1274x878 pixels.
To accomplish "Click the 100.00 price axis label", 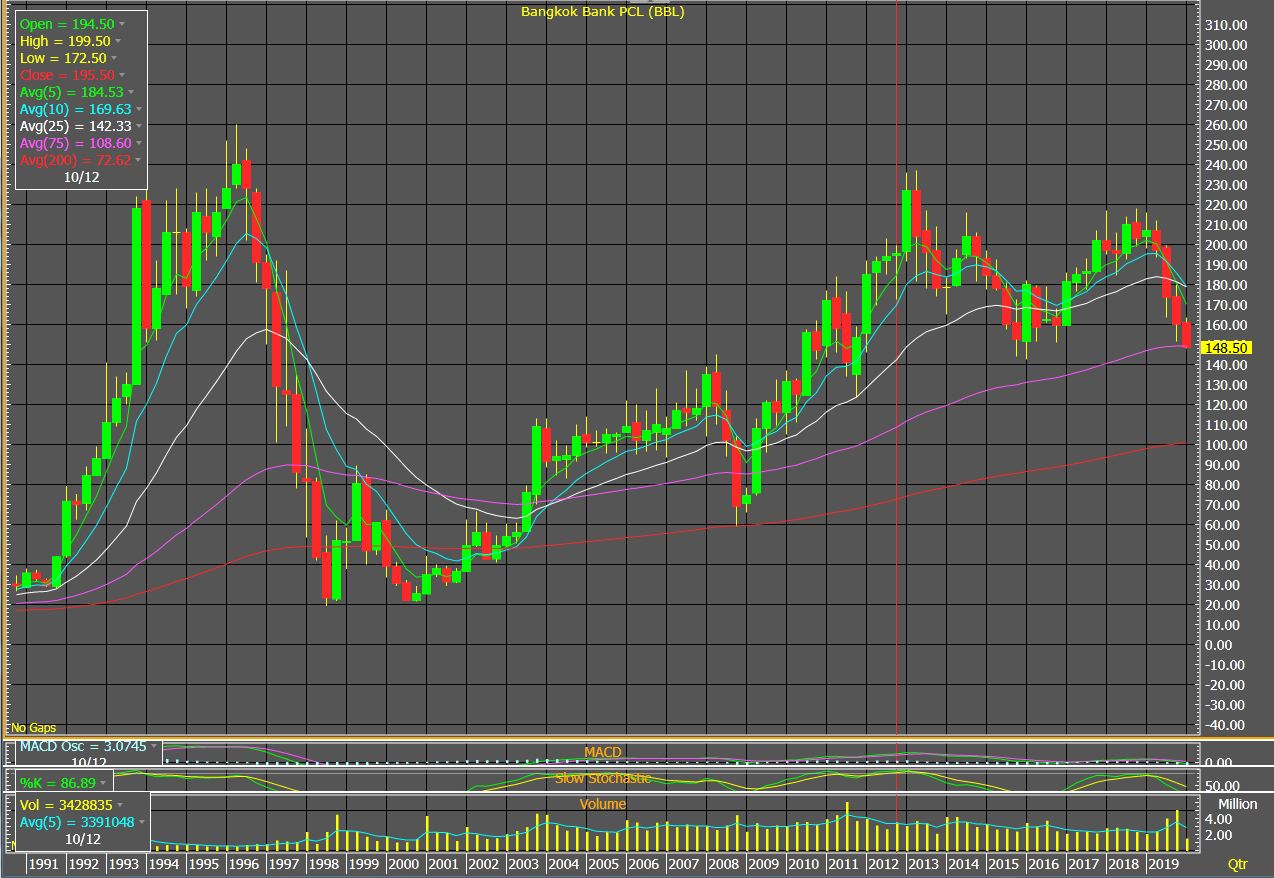I will pos(1225,445).
